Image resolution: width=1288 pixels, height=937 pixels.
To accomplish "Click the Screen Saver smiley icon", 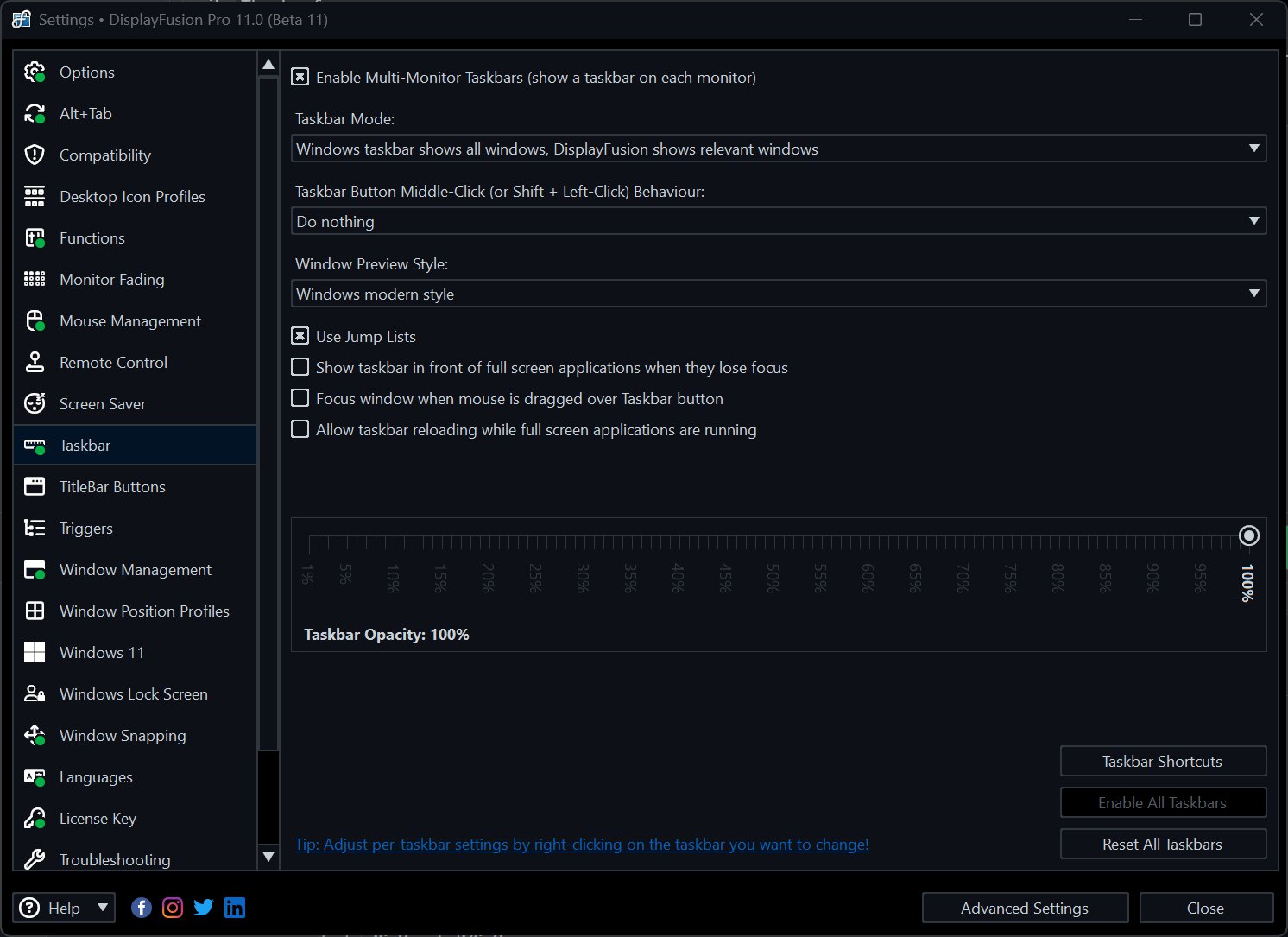I will (35, 404).
